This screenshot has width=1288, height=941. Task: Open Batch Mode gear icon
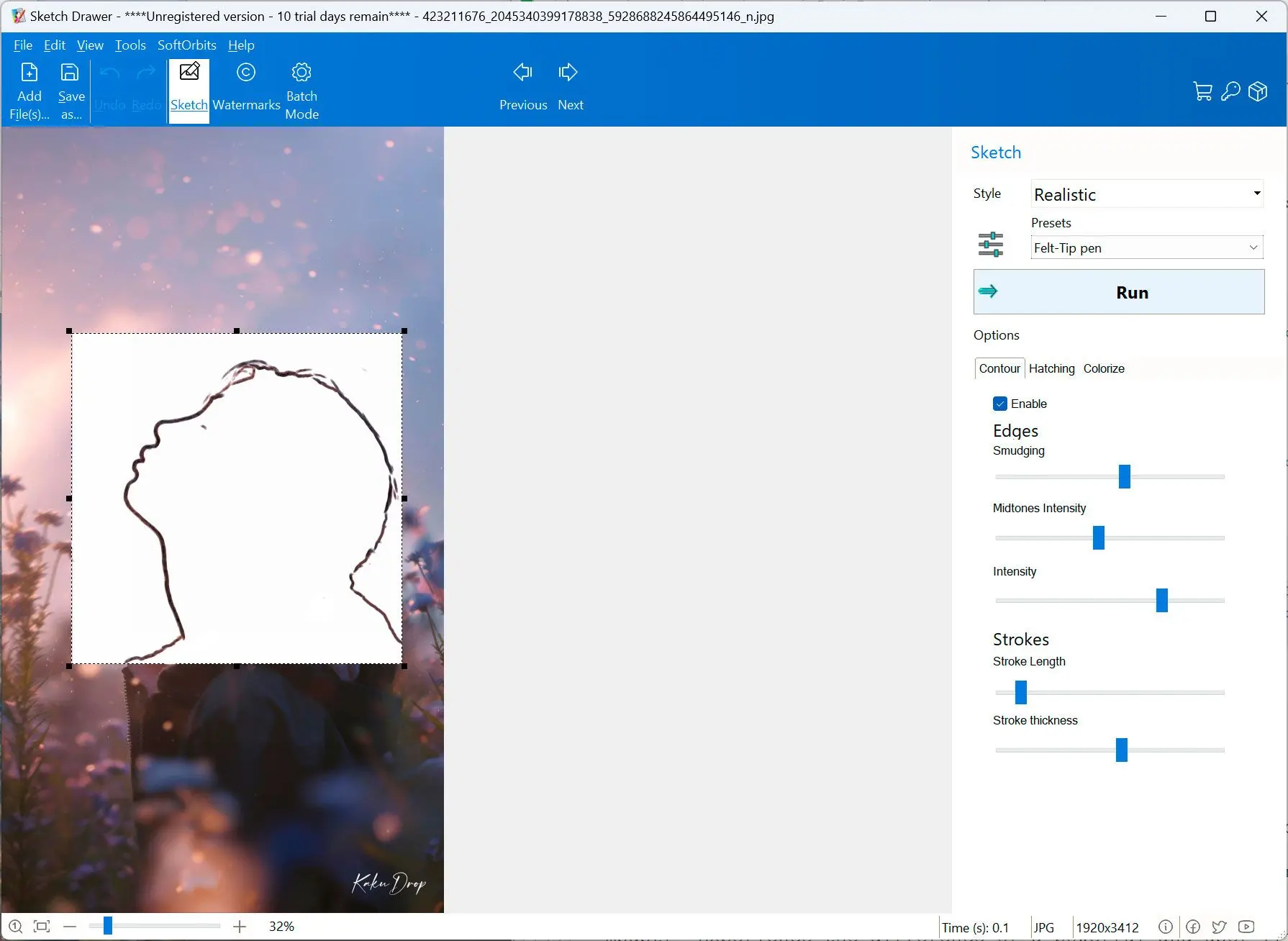click(301, 73)
